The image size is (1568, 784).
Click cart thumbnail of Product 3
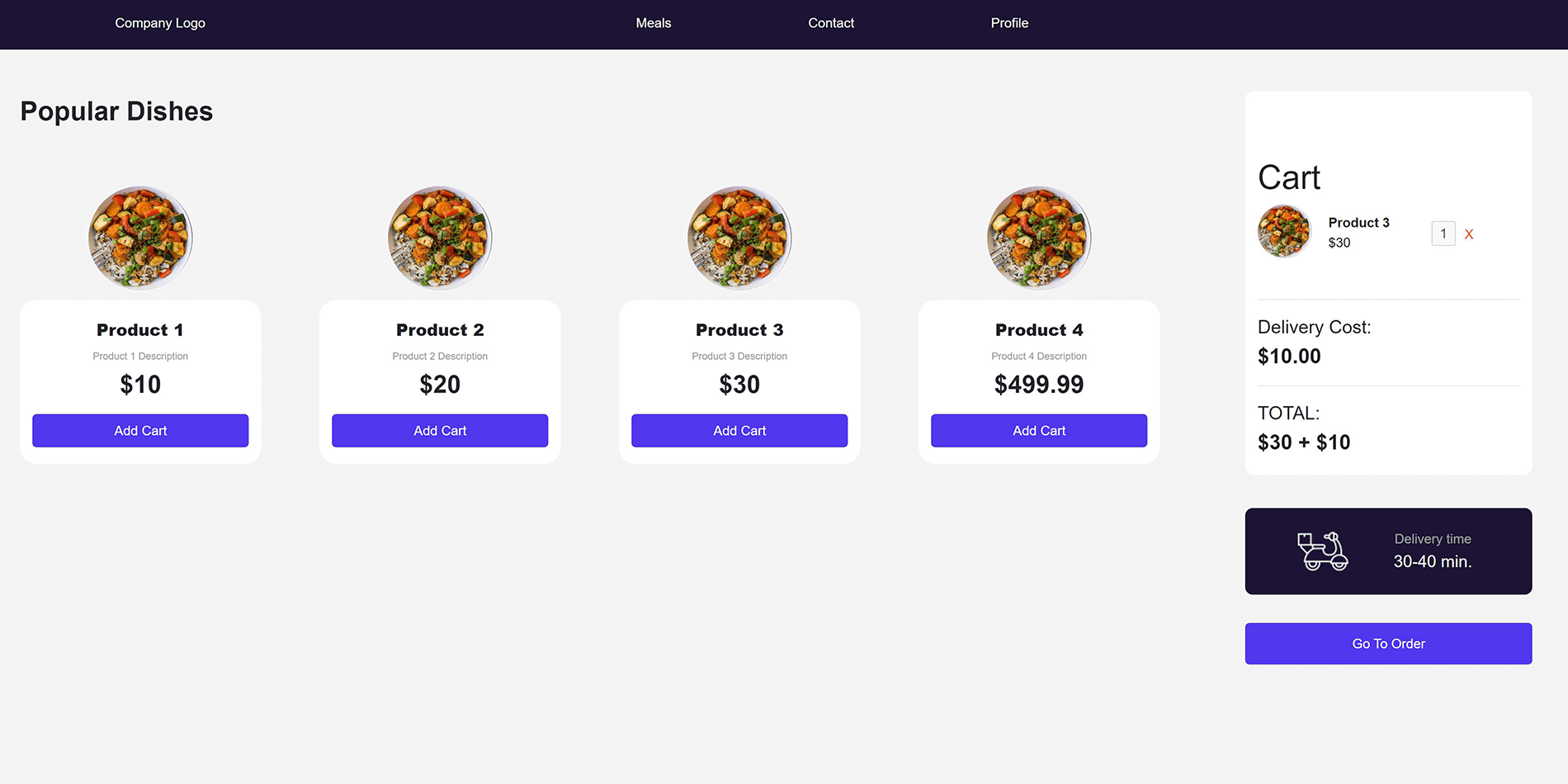click(x=1283, y=231)
